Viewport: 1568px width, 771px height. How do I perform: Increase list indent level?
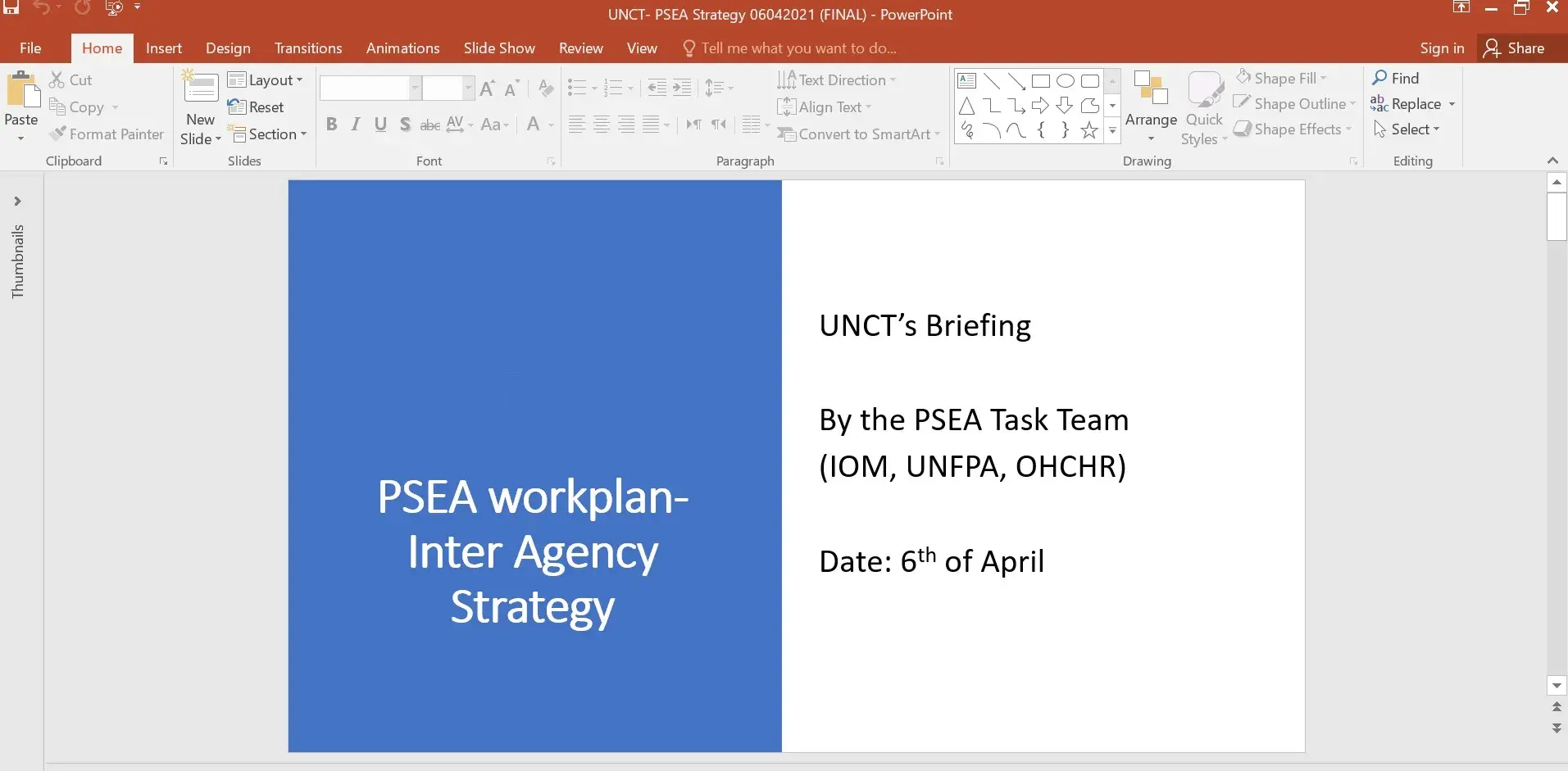tap(682, 88)
